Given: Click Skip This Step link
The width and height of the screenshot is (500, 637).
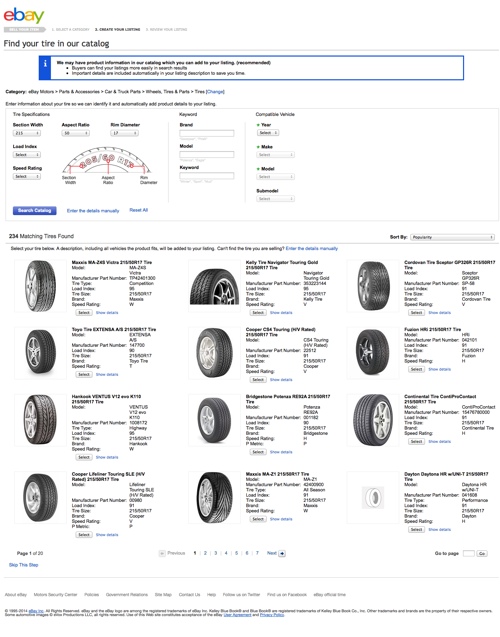Looking at the screenshot, I should pyautogui.click(x=24, y=565).
